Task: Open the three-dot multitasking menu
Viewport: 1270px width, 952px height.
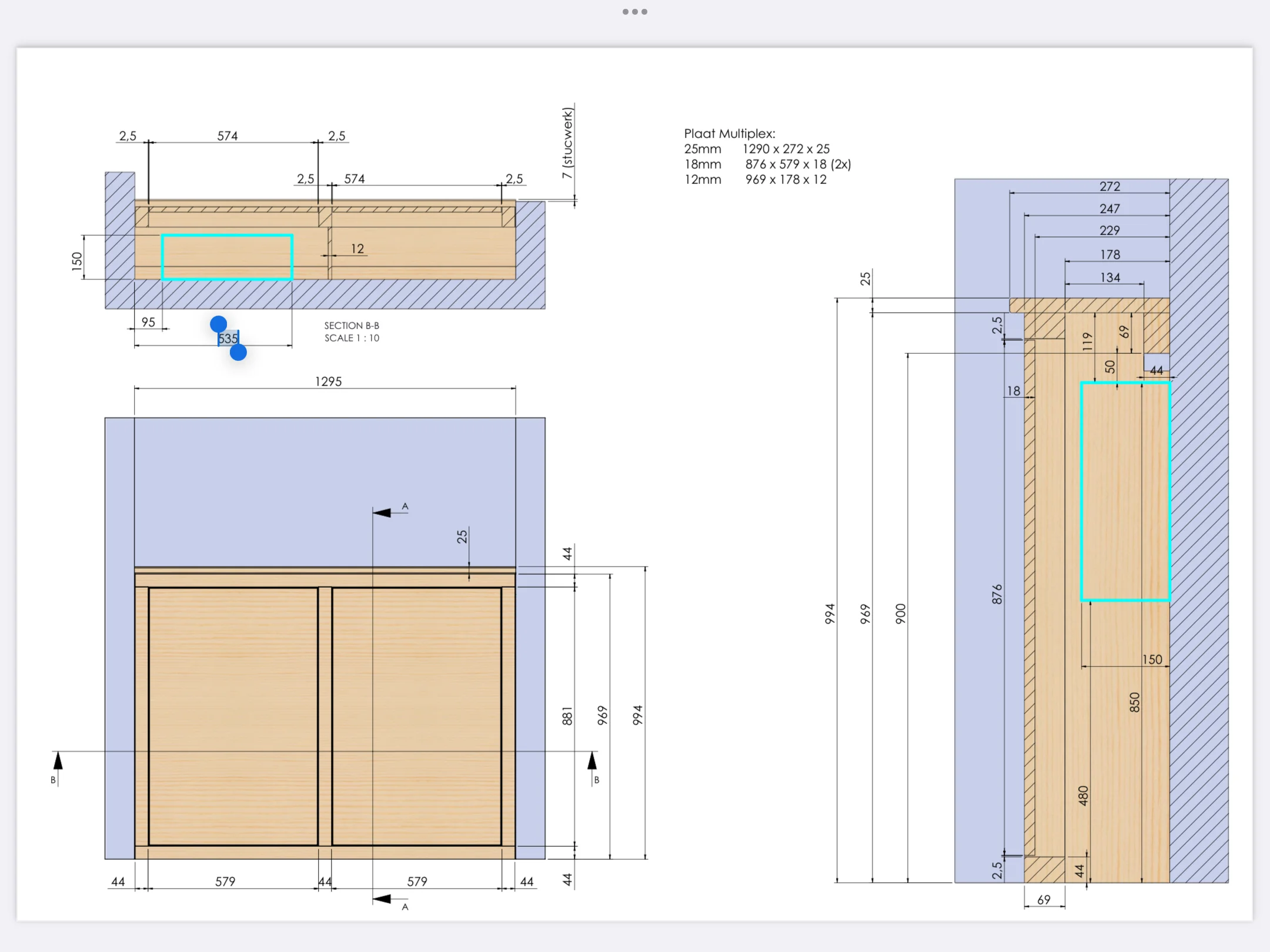Action: point(635,12)
